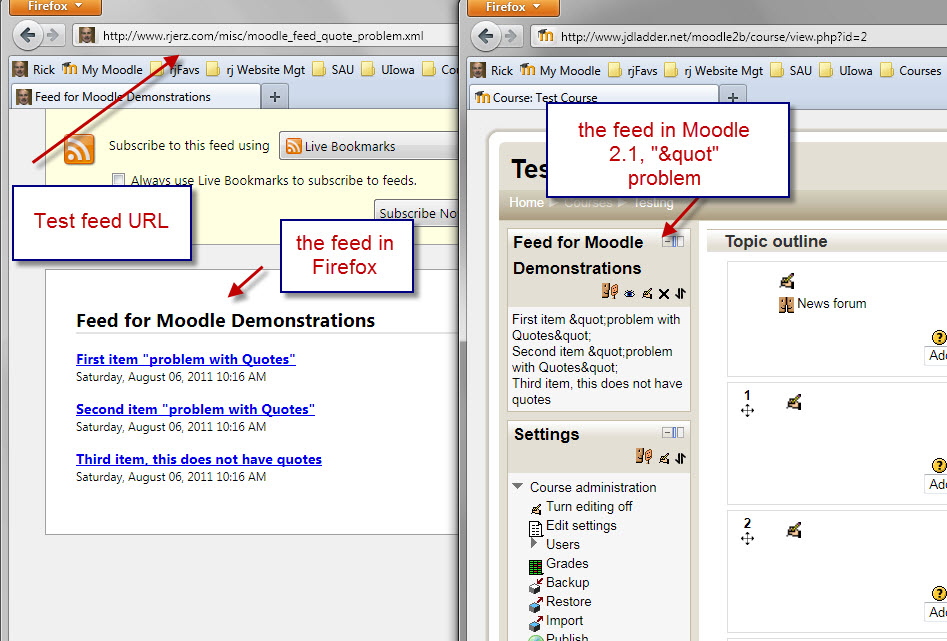Click the site favicon in the rjerz.com address bar
Image resolution: width=947 pixels, height=641 pixels.
point(87,36)
